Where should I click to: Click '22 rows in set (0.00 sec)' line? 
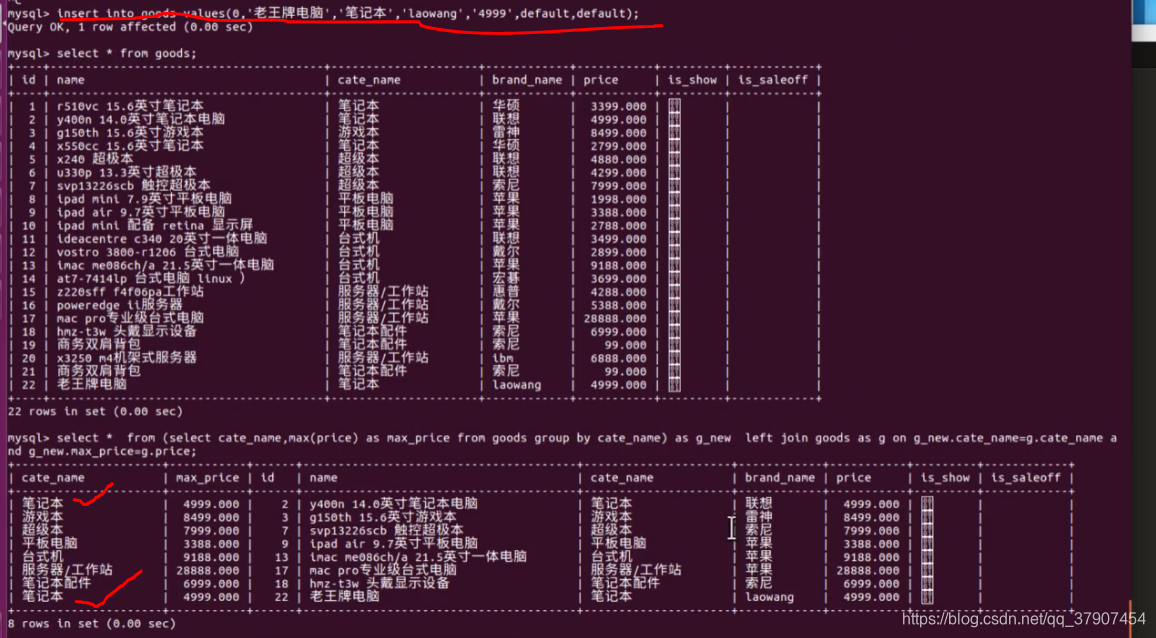pos(95,411)
